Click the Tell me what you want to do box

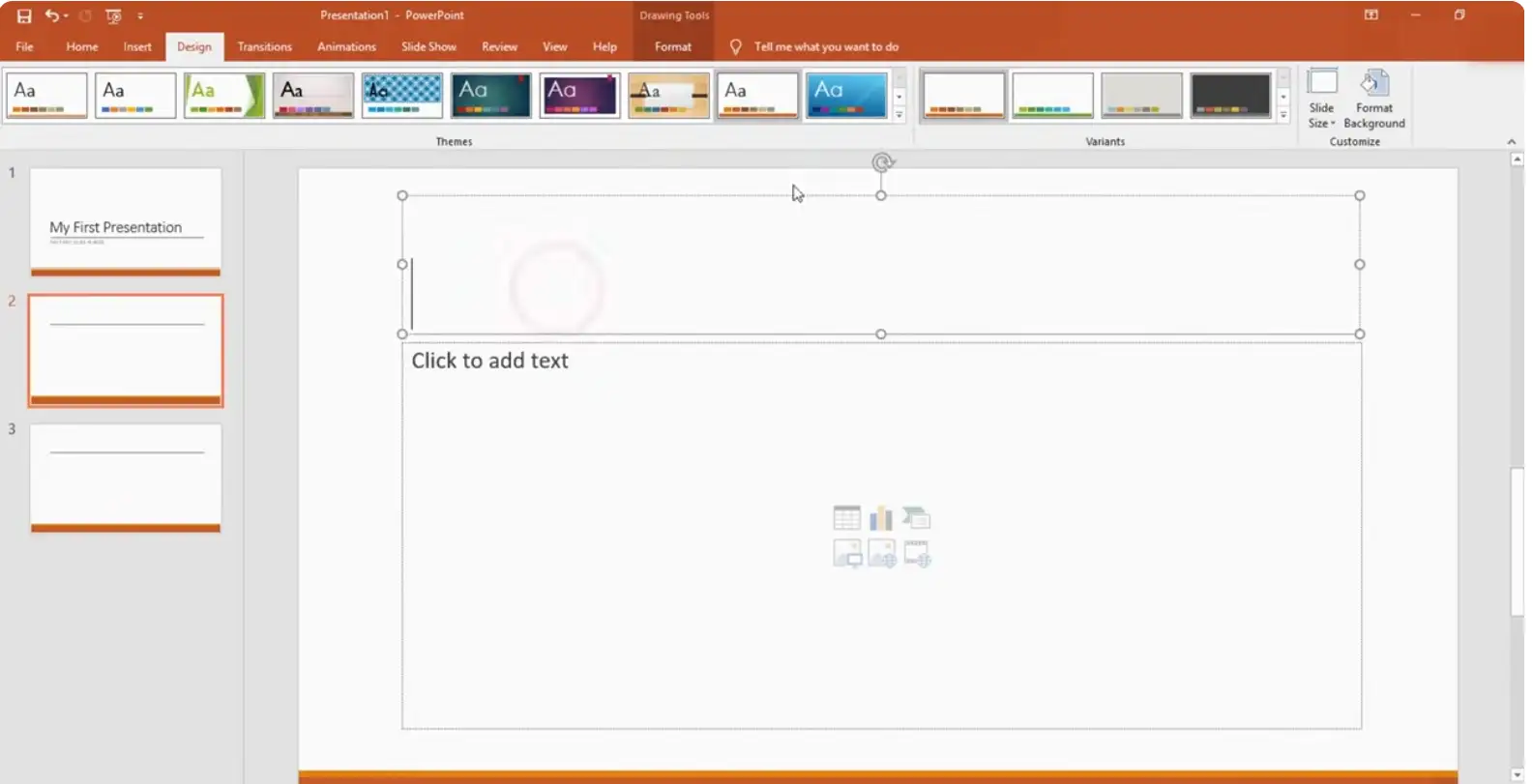click(x=825, y=46)
